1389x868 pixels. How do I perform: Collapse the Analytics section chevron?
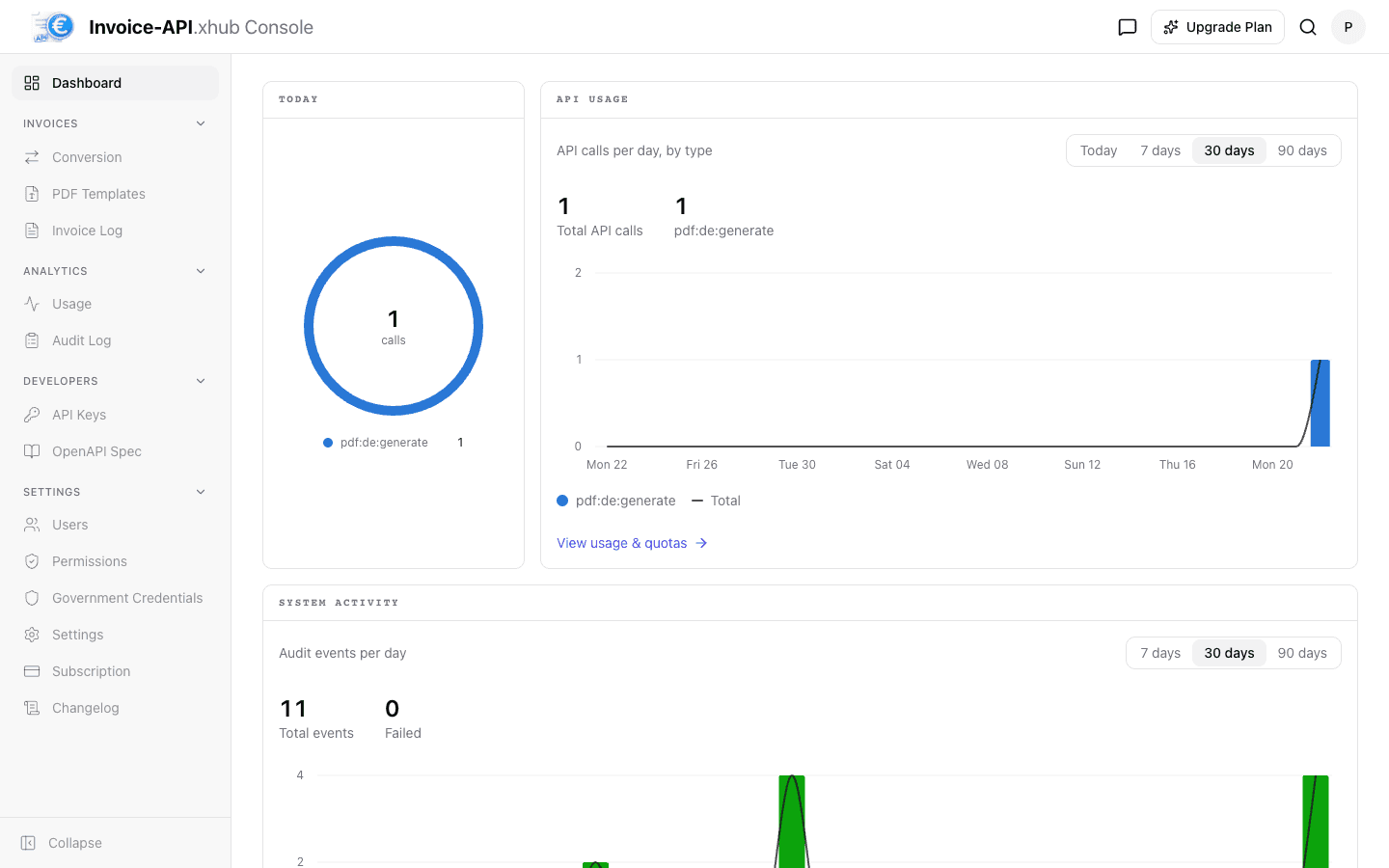[x=201, y=271]
